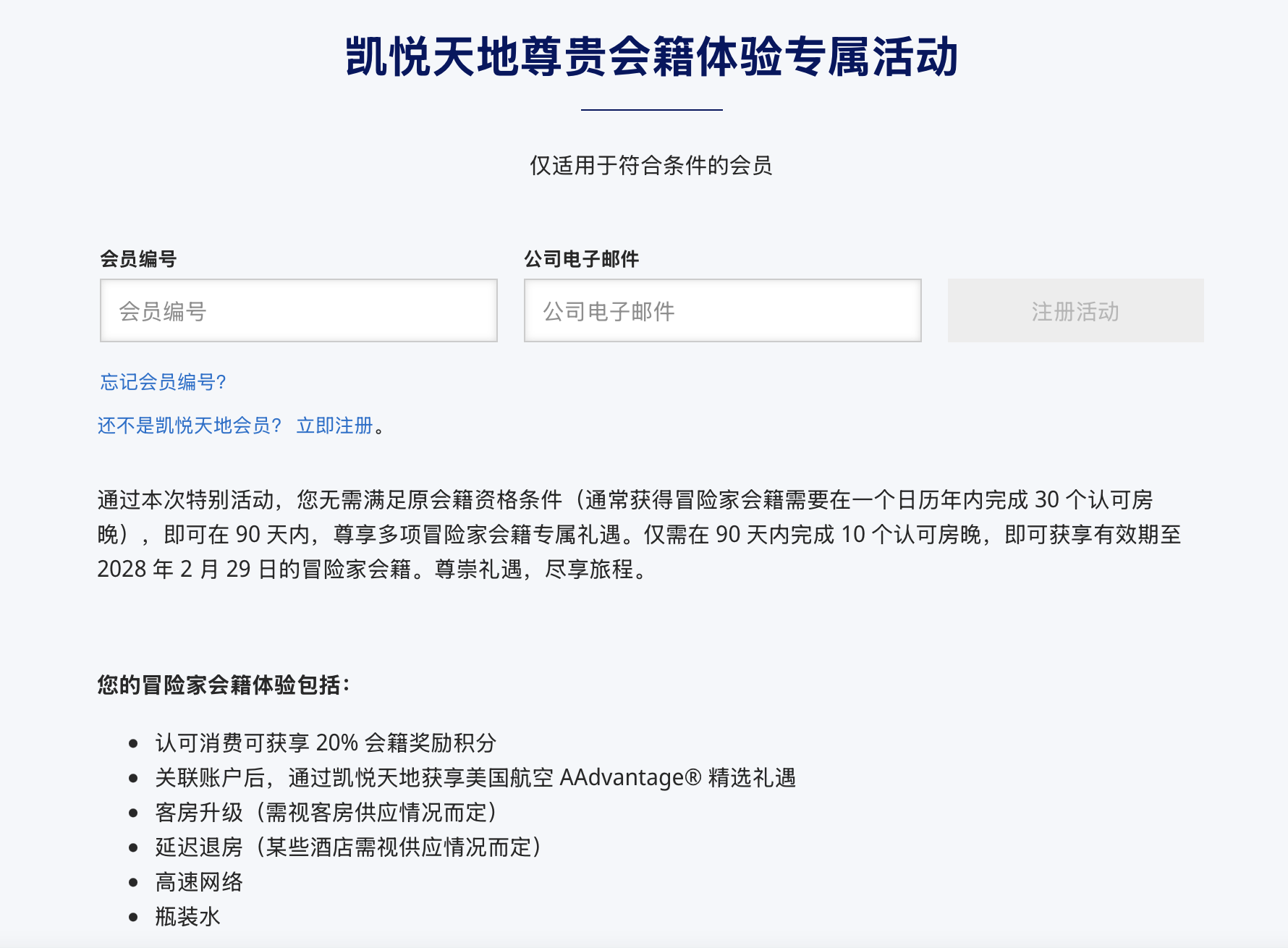Follow the 立即注册 link
The image size is (1288, 948).
tap(334, 426)
